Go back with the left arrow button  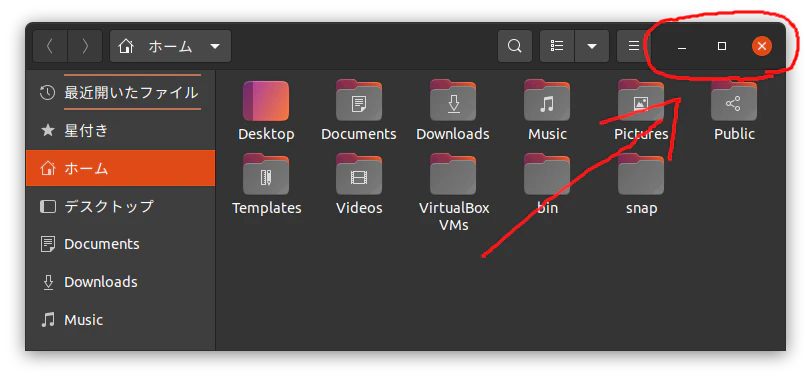click(x=50, y=47)
